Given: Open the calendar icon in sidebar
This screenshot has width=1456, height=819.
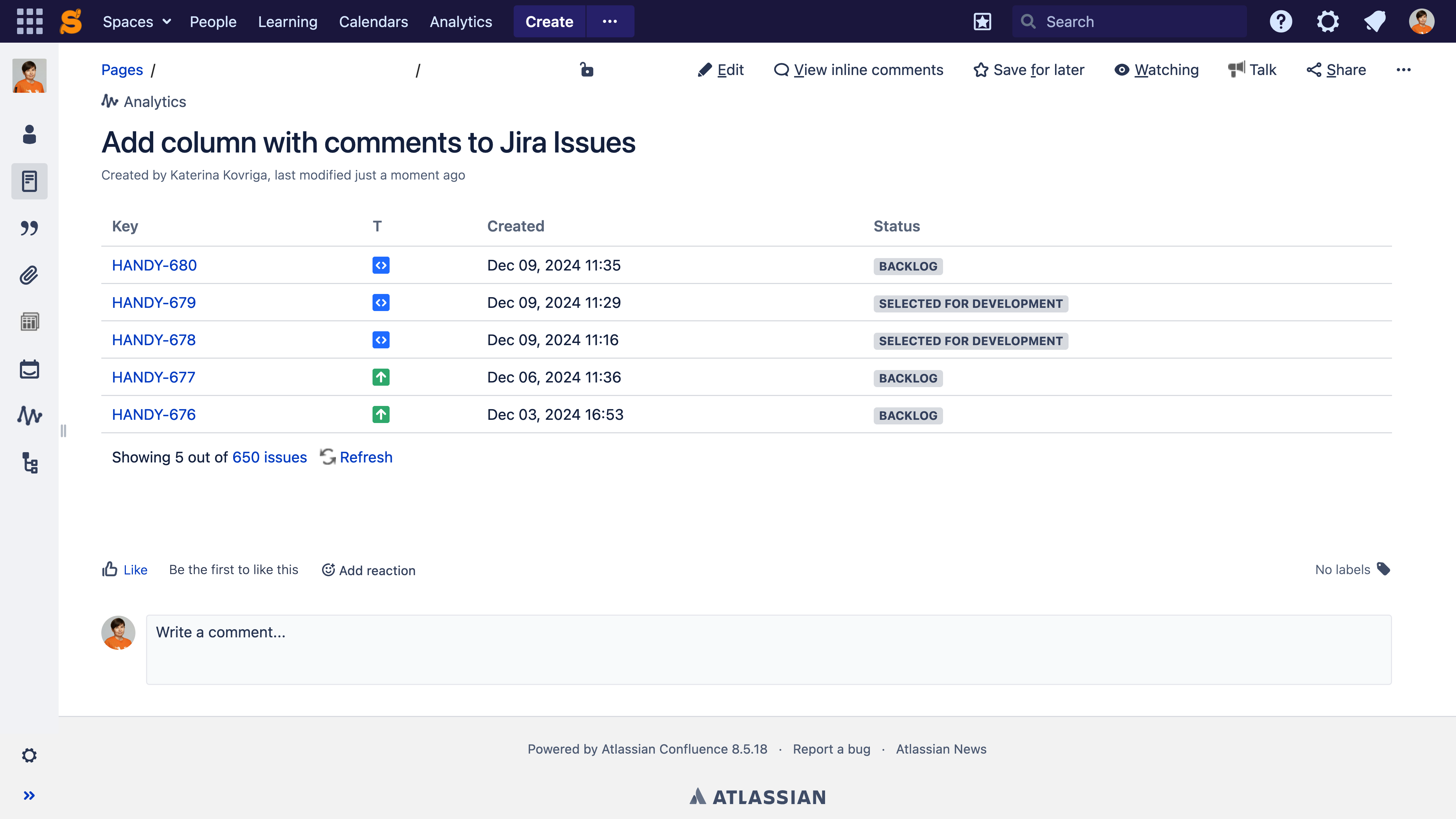Looking at the screenshot, I should (30, 369).
